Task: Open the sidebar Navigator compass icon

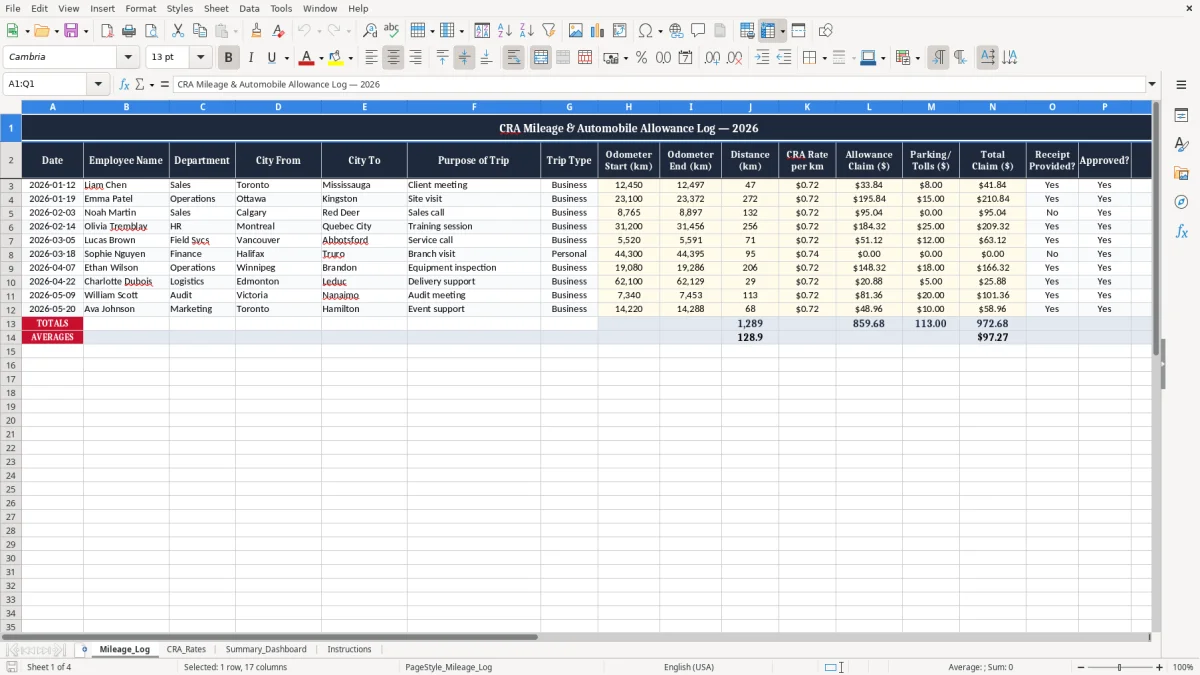Action: click(x=1181, y=202)
